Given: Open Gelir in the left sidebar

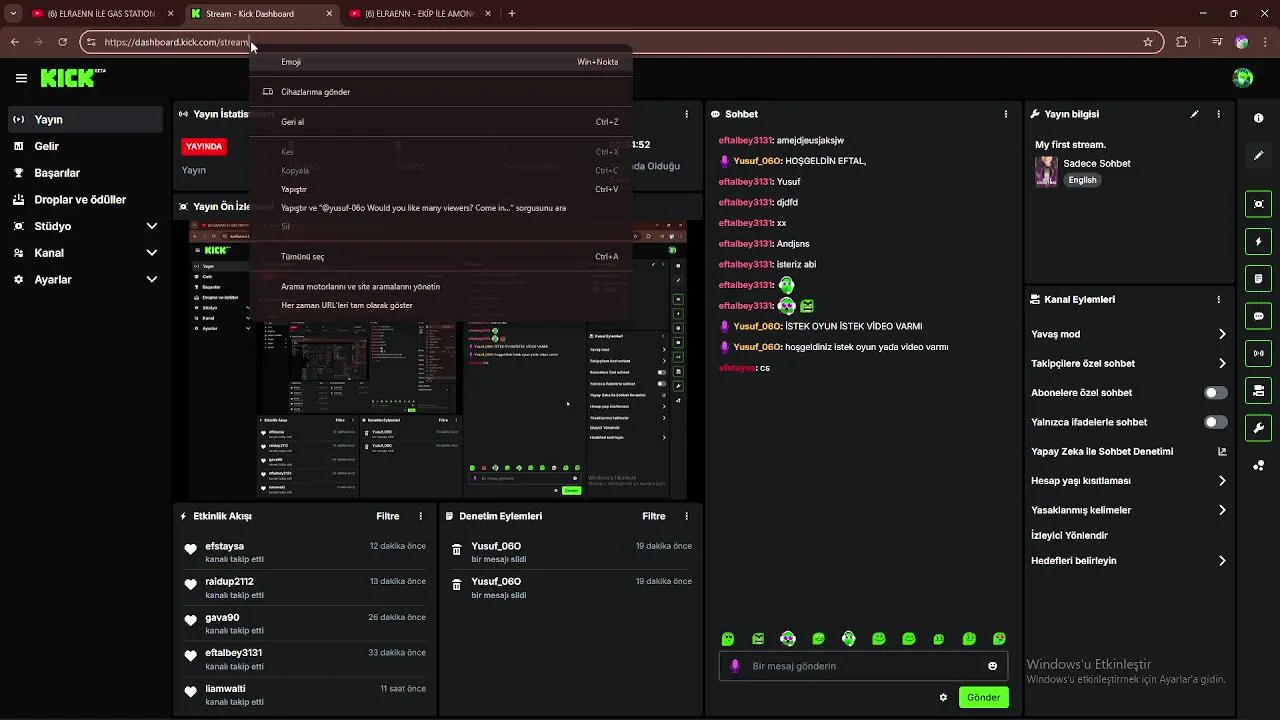Looking at the screenshot, I should (x=85, y=146).
